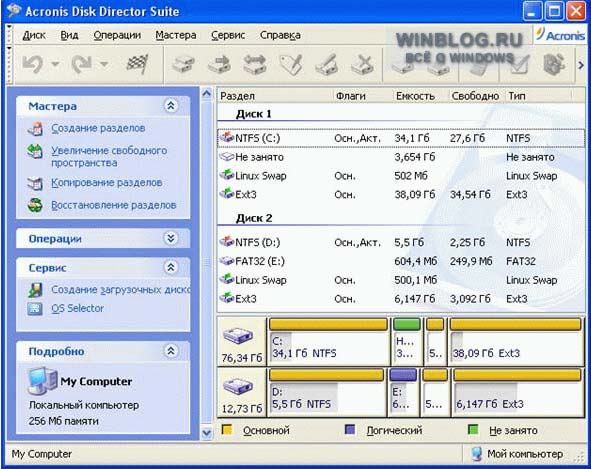The width and height of the screenshot is (591, 469).
Task: Open the Вид menu
Action: pyautogui.click(x=69, y=35)
